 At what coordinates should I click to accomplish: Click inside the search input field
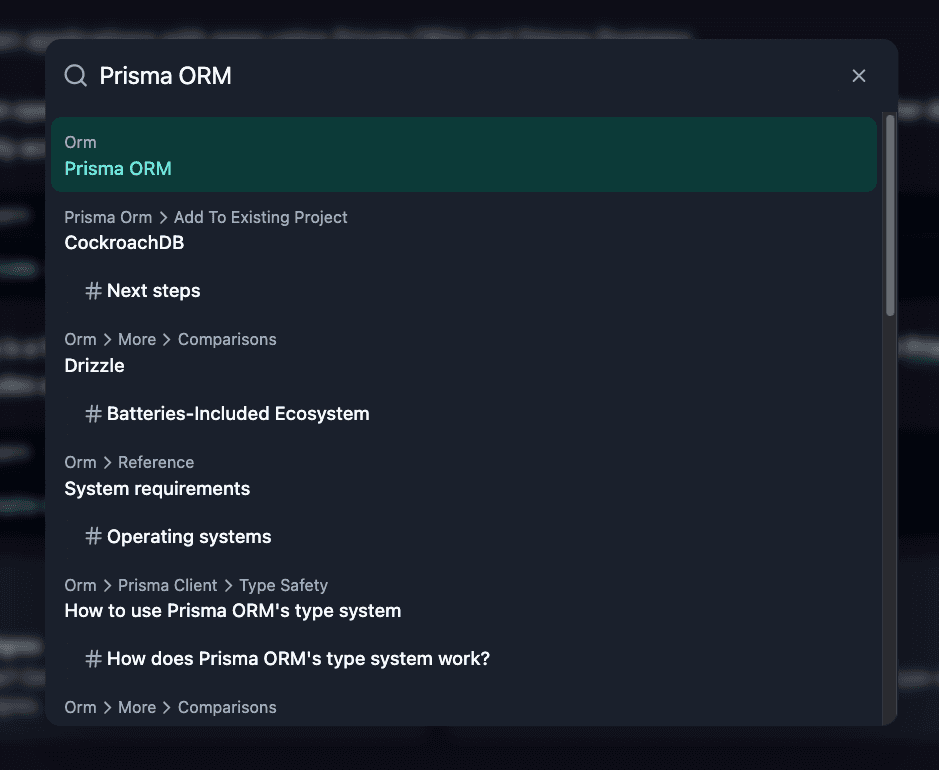tap(400, 75)
